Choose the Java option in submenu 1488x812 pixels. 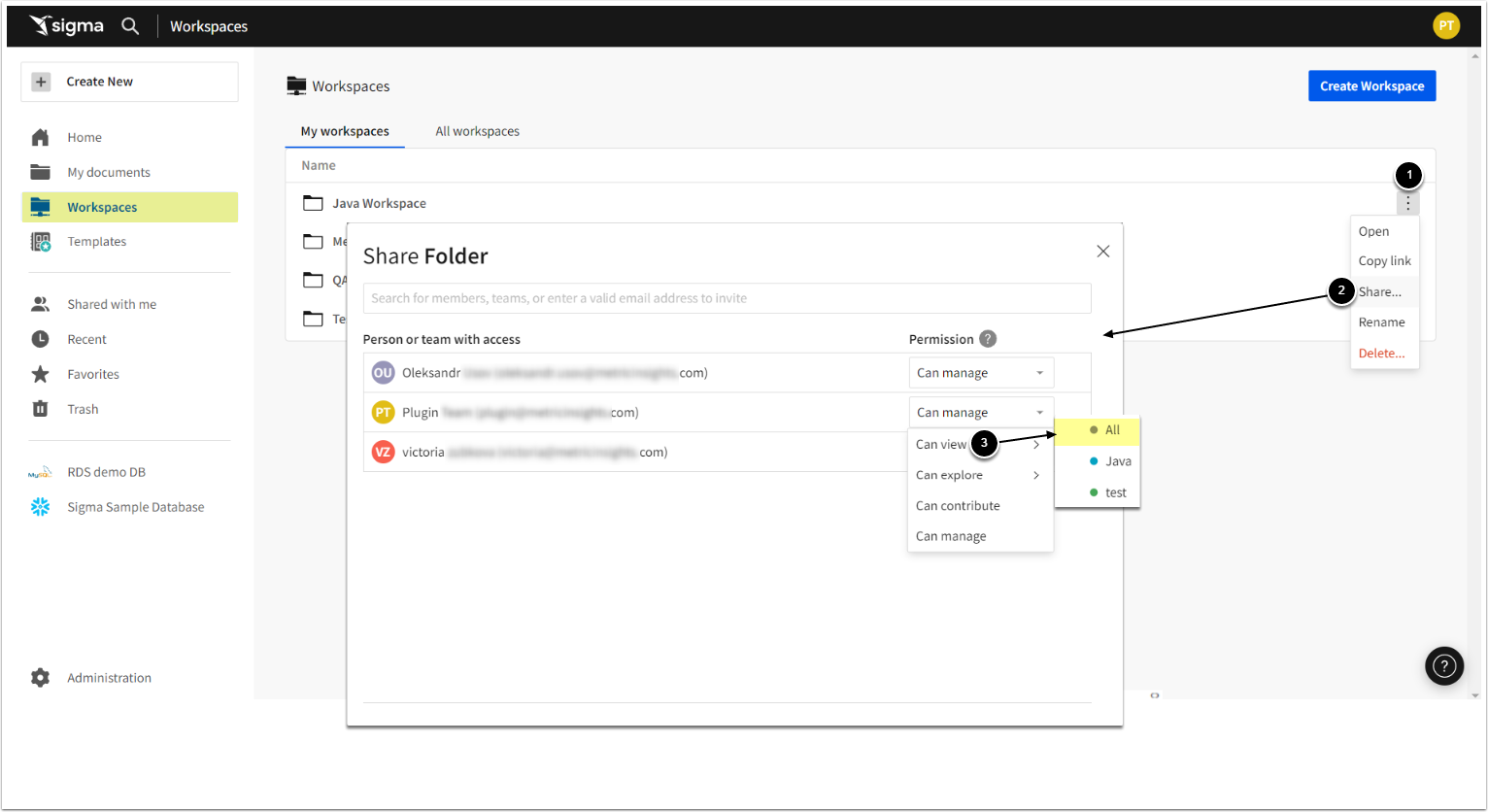click(x=1098, y=461)
